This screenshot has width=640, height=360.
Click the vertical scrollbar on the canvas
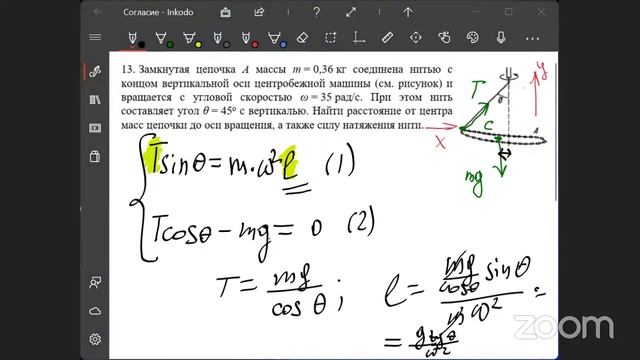556,131
